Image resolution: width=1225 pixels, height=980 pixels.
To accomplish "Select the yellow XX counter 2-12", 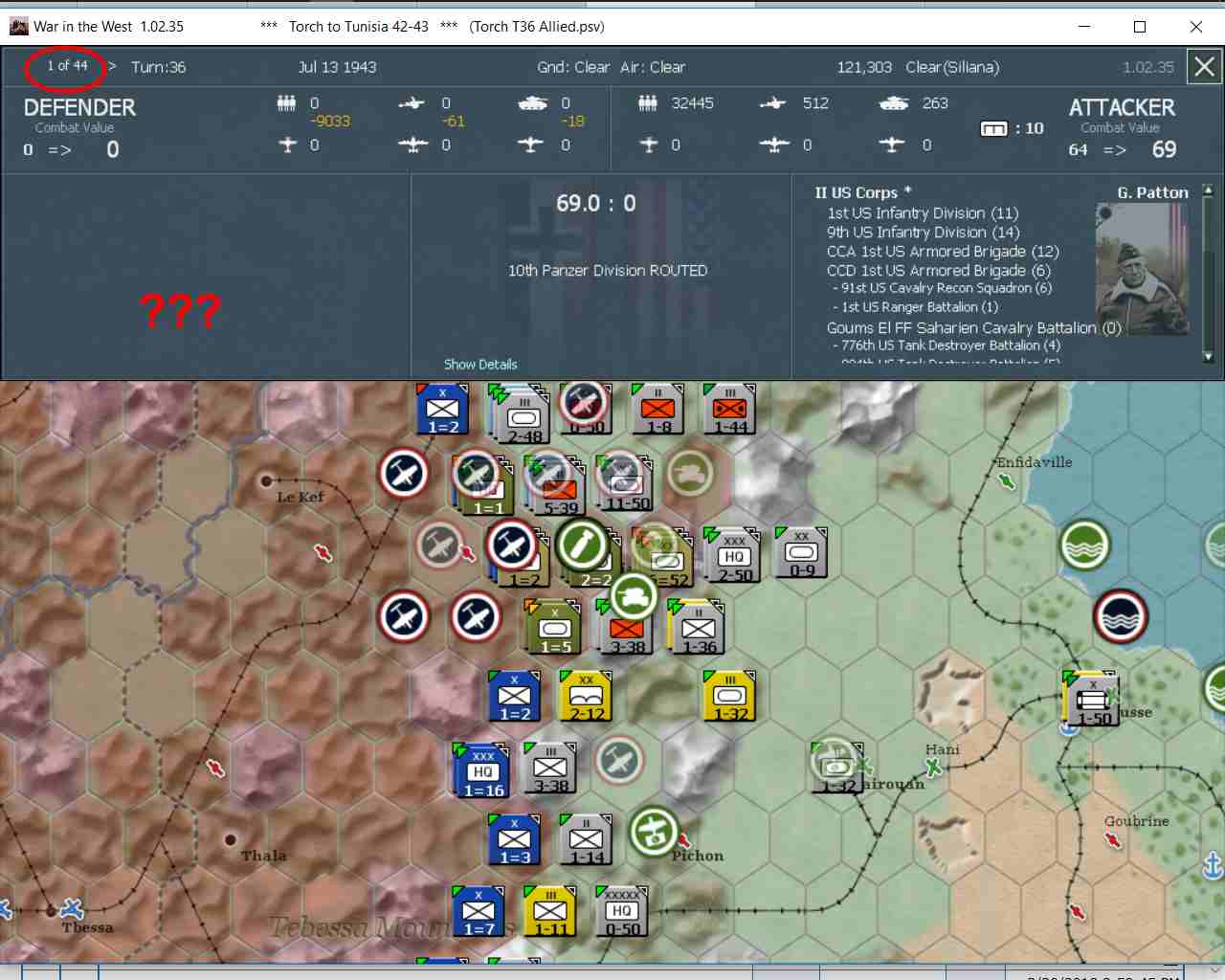I will 587,696.
